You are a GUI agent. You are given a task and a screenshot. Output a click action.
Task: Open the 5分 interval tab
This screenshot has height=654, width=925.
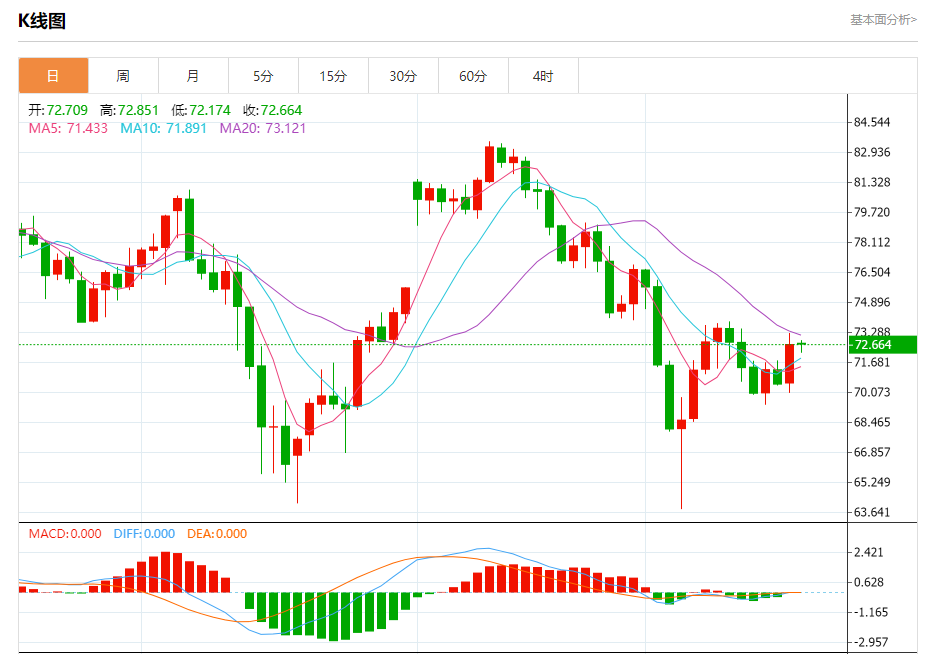pyautogui.click(x=263, y=75)
